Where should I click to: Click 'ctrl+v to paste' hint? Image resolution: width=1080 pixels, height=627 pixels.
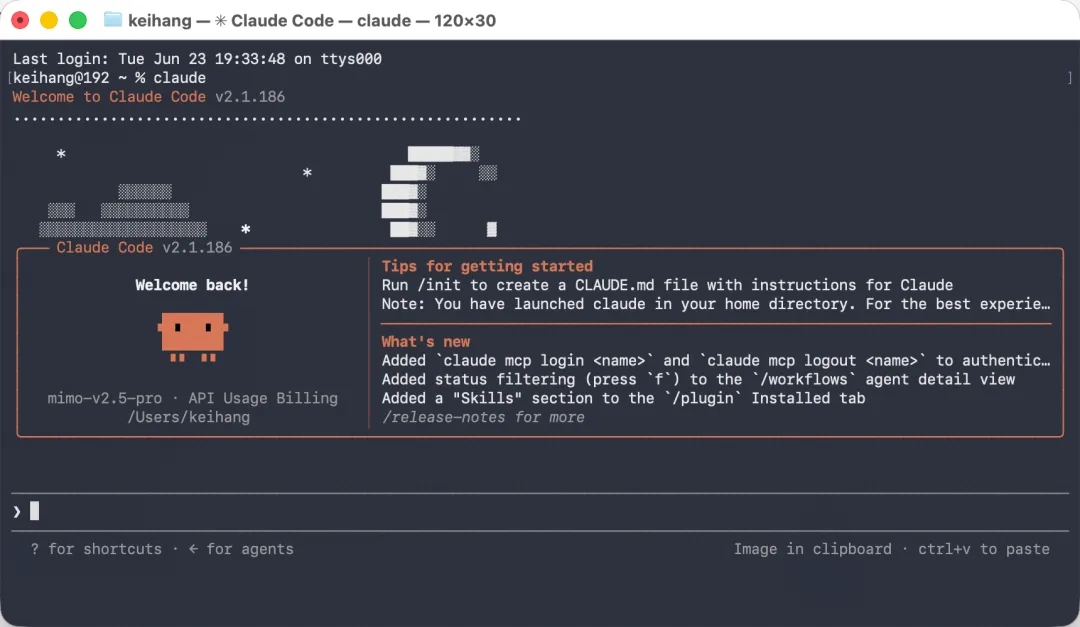point(984,548)
